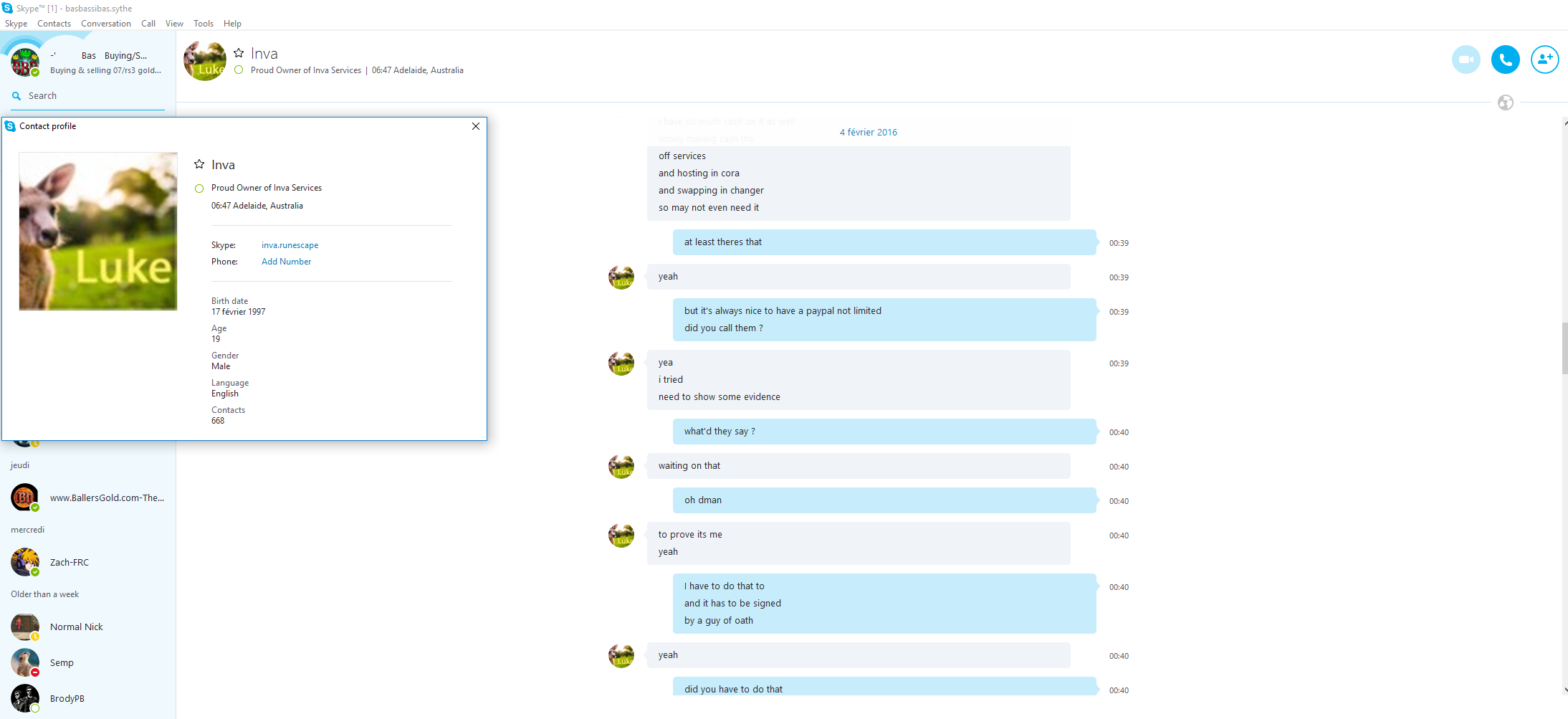
Task: Click the status icon in Contact profile
Action: click(x=199, y=189)
